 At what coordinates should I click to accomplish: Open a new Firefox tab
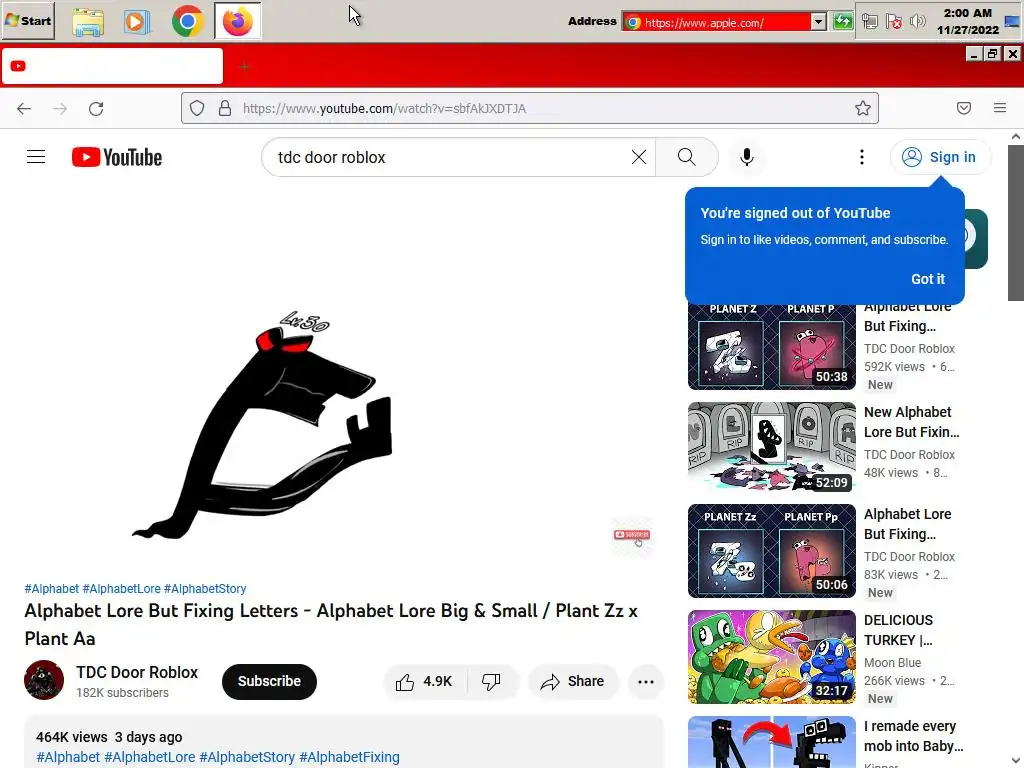point(244,66)
